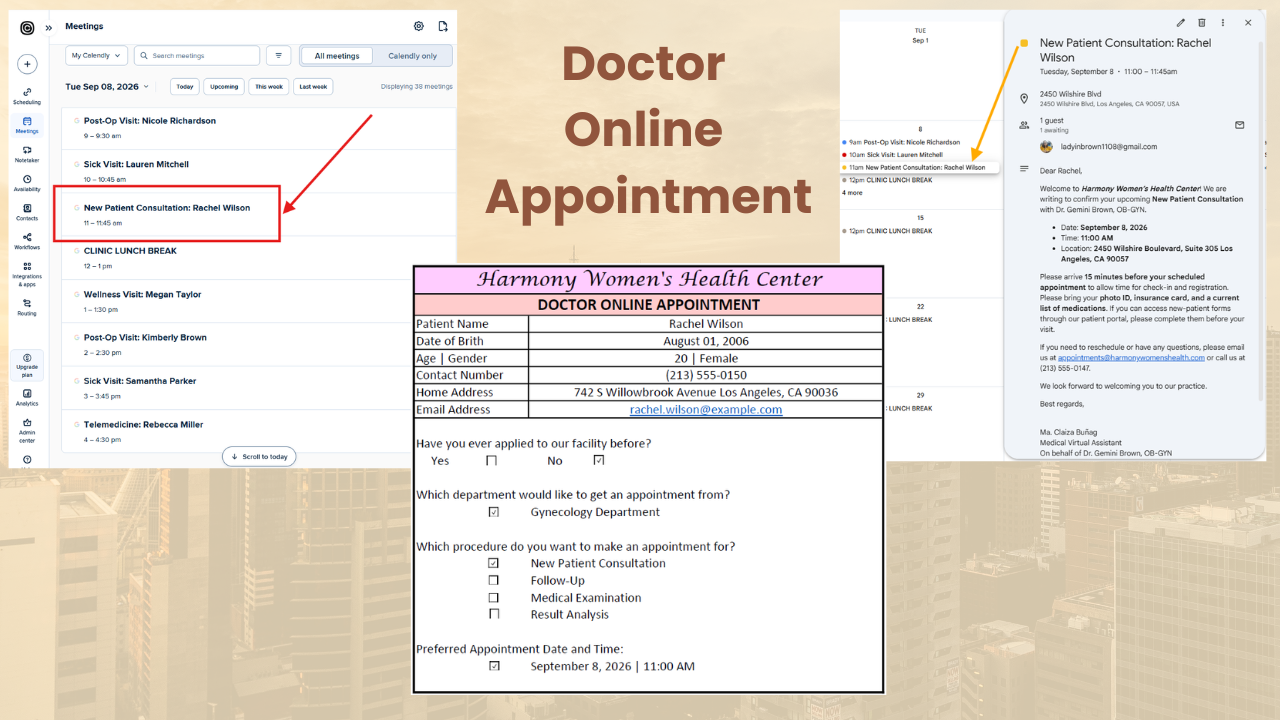
Task: Tick the Follow-Up procedure checkbox
Action: 493,580
